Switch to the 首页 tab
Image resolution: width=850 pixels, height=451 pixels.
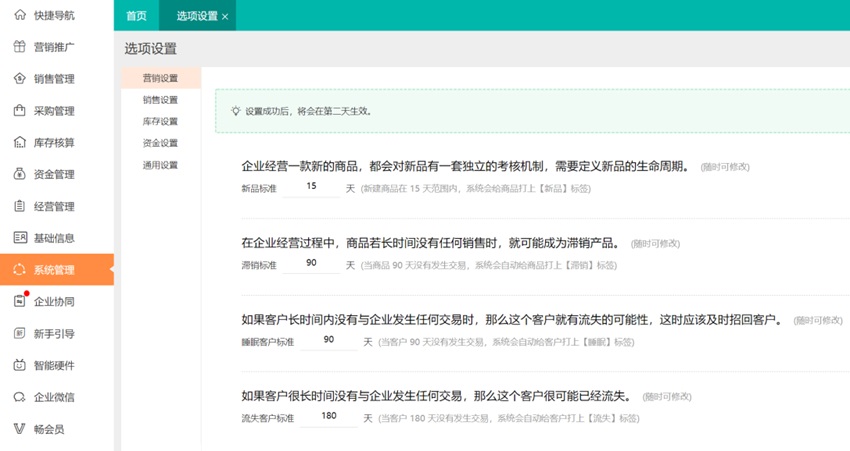click(136, 16)
